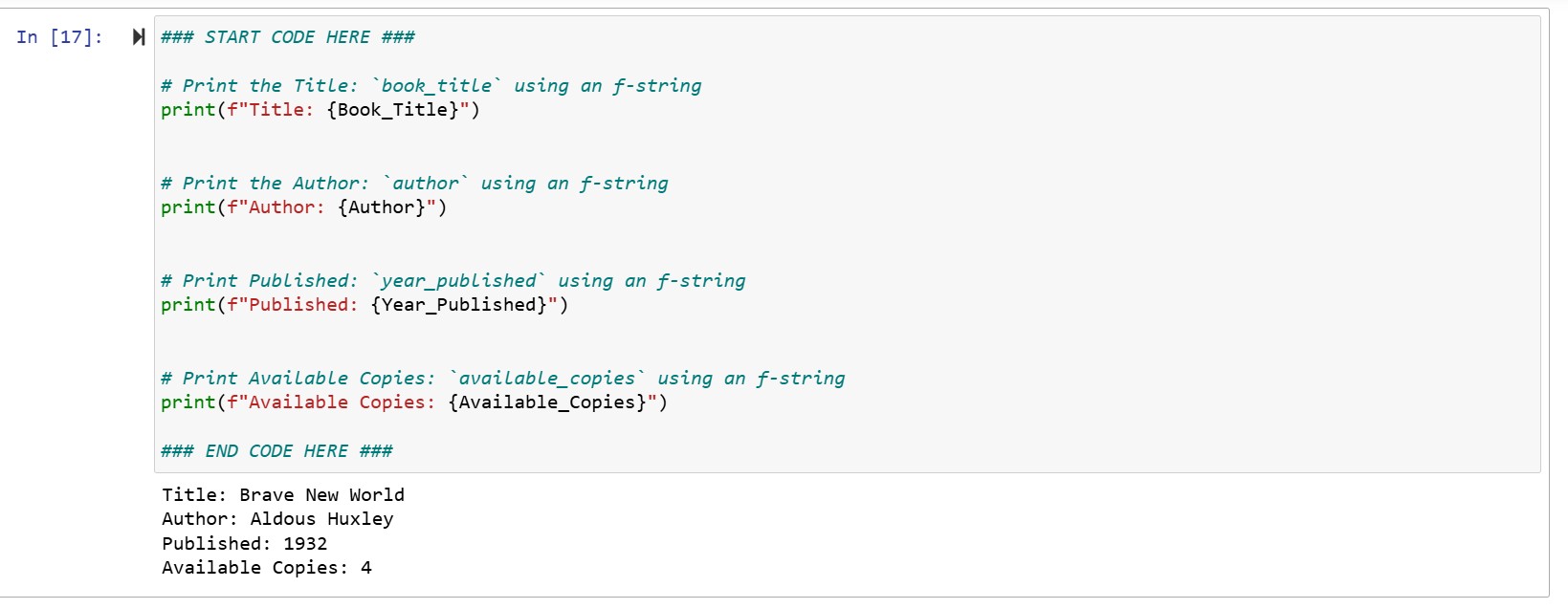Click the 'Print Published' comment line

[x=453, y=281]
